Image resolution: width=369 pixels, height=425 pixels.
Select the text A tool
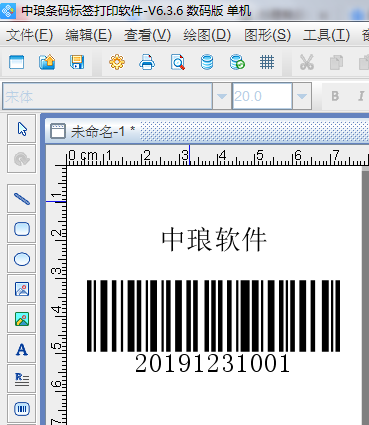(22, 349)
